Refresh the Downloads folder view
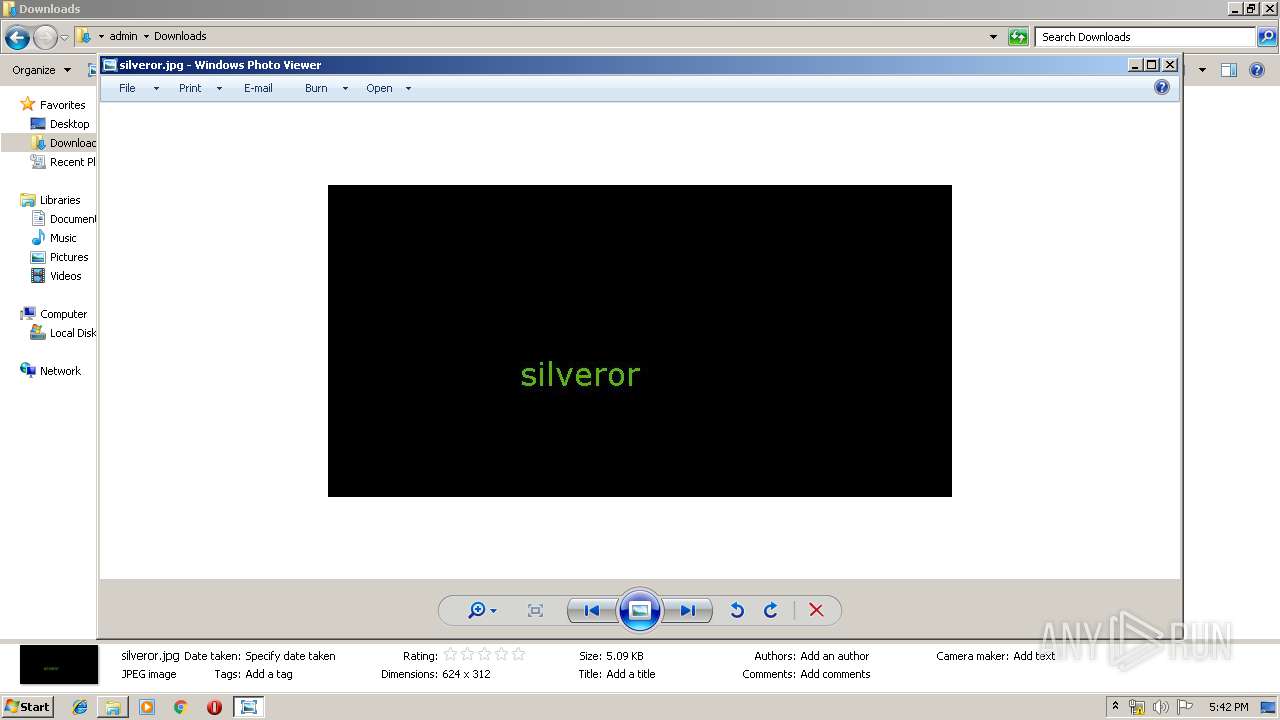Screen dimensions: 1280x720 (1018, 37)
